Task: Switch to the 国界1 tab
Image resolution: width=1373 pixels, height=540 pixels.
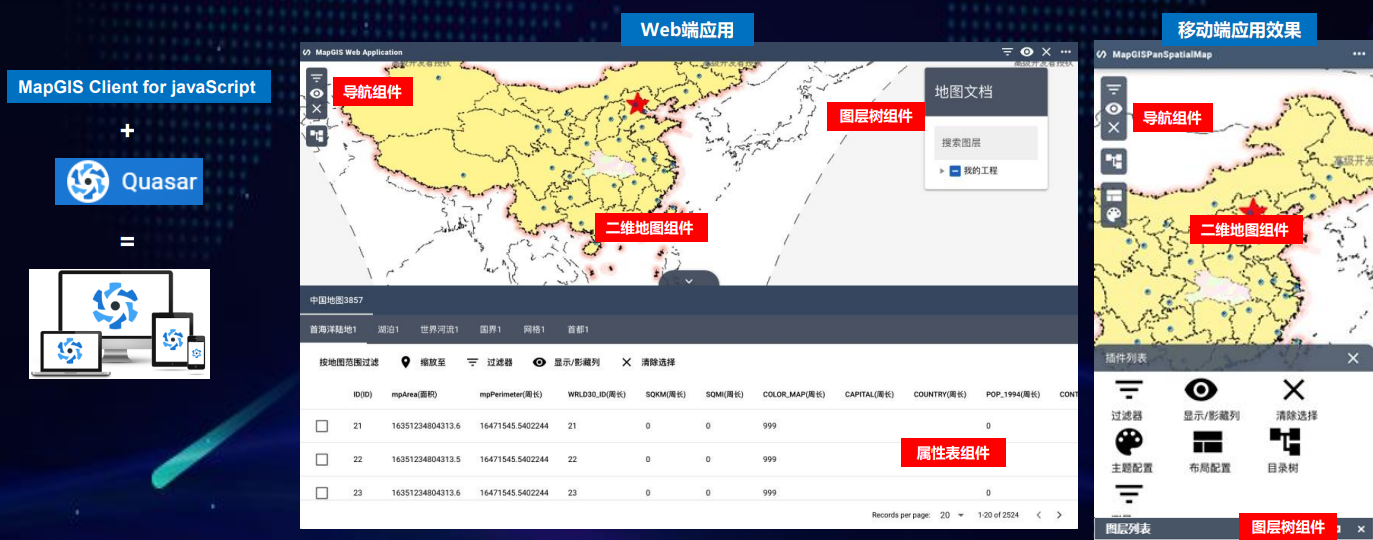Action: click(x=490, y=329)
